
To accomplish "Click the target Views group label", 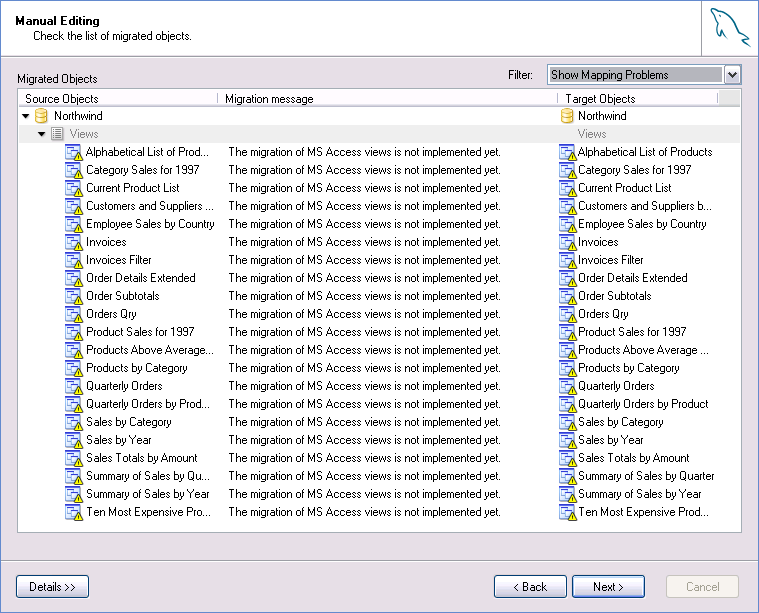I will point(592,134).
